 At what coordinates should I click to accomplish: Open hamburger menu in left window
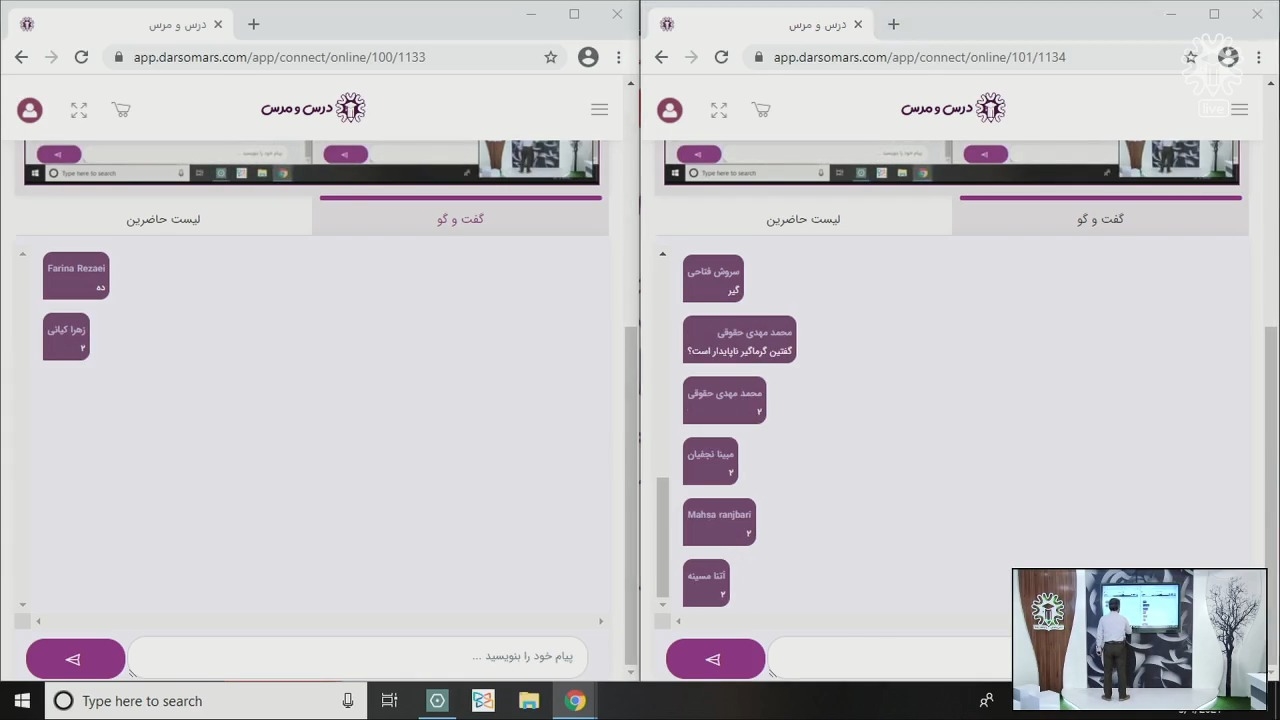point(599,110)
